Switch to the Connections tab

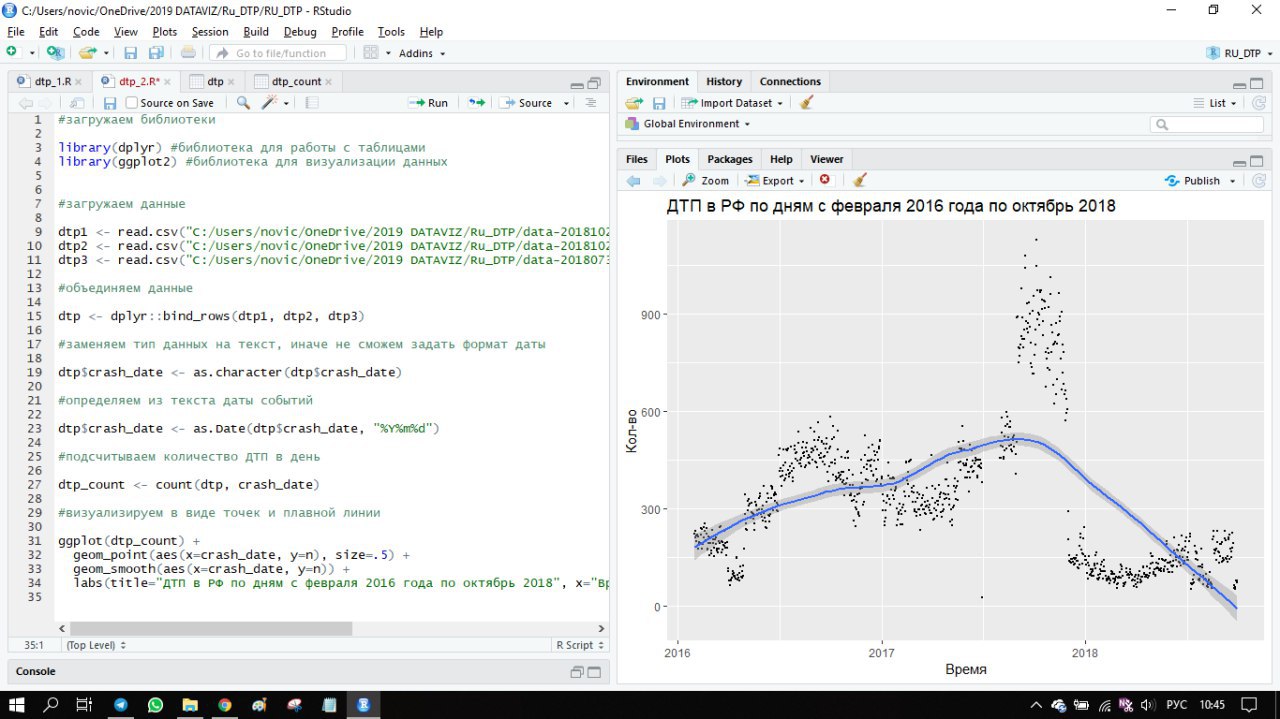pos(790,82)
